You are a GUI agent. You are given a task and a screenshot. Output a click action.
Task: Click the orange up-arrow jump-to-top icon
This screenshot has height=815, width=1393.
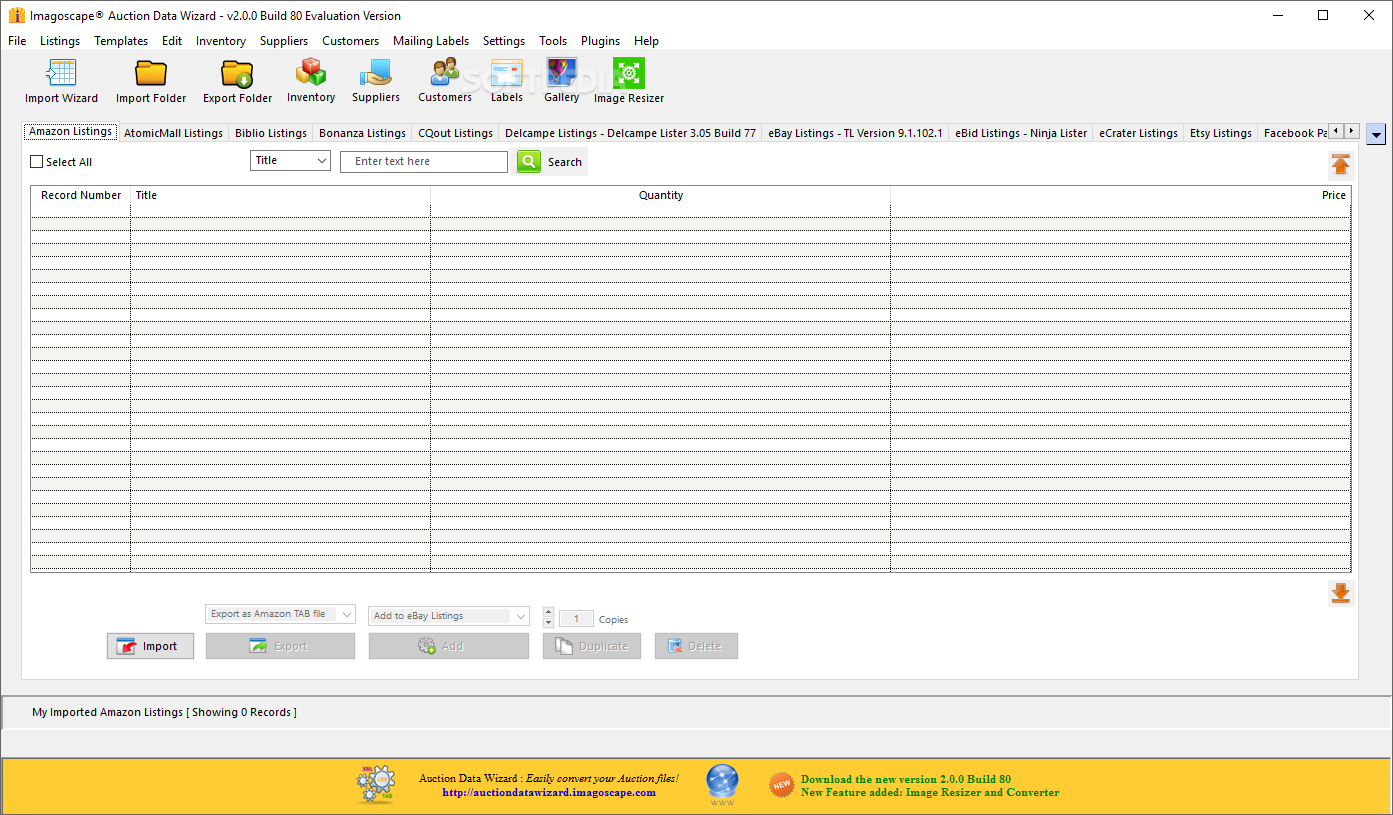coord(1341,165)
